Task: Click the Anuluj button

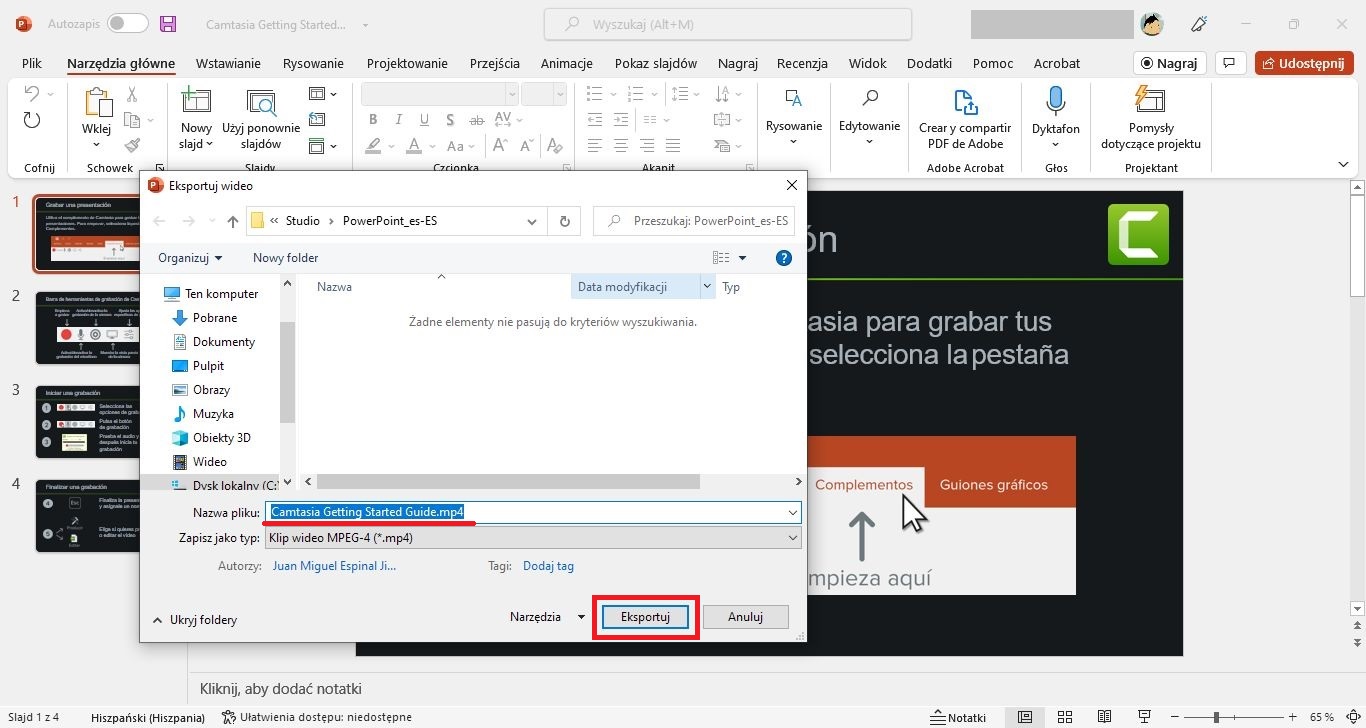Action: [745, 617]
